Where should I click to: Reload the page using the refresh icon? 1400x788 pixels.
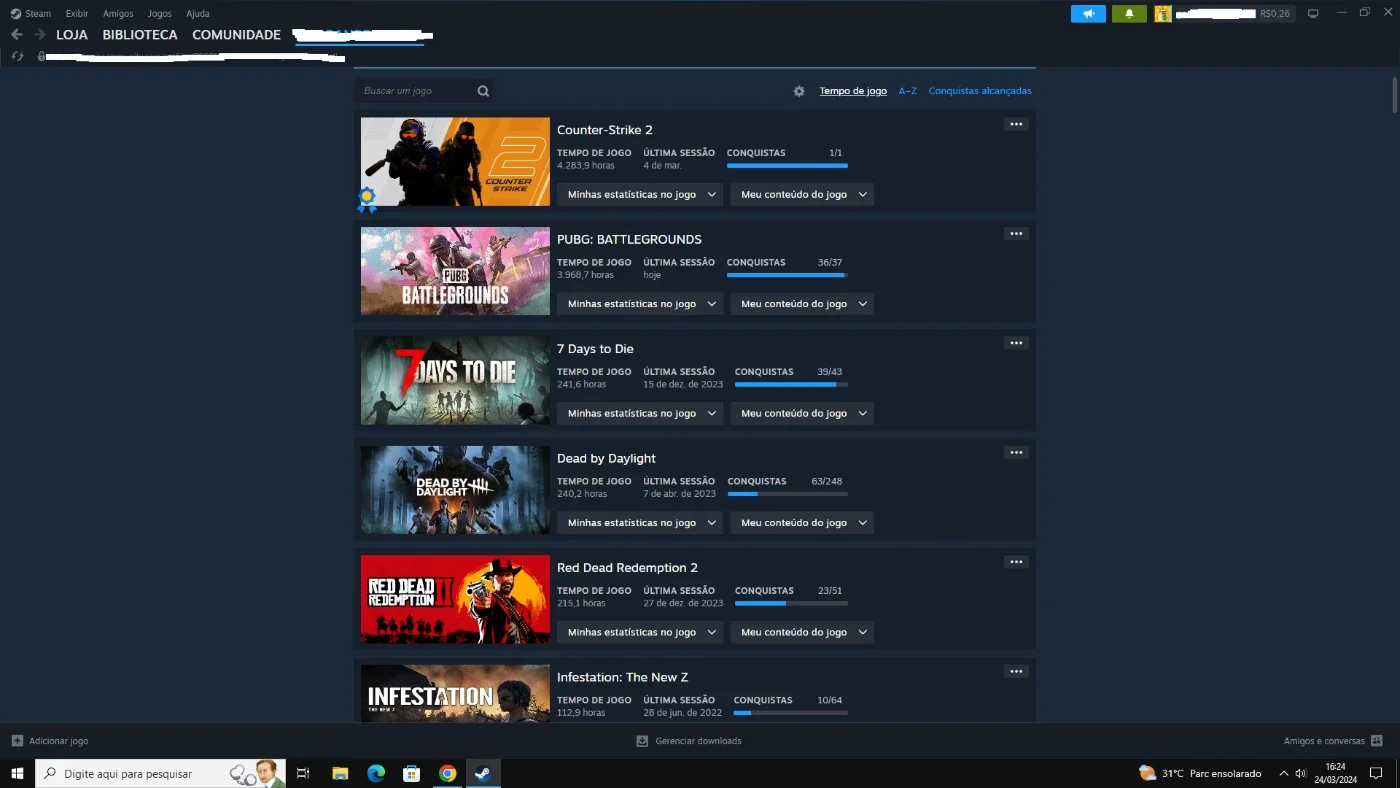click(x=17, y=56)
